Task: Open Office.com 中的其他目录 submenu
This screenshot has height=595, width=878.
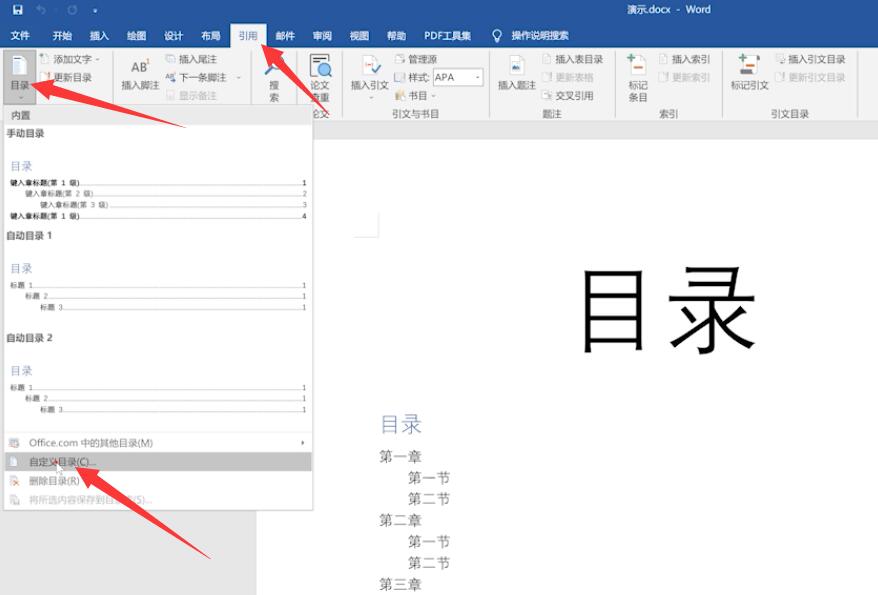Action: tap(157, 443)
